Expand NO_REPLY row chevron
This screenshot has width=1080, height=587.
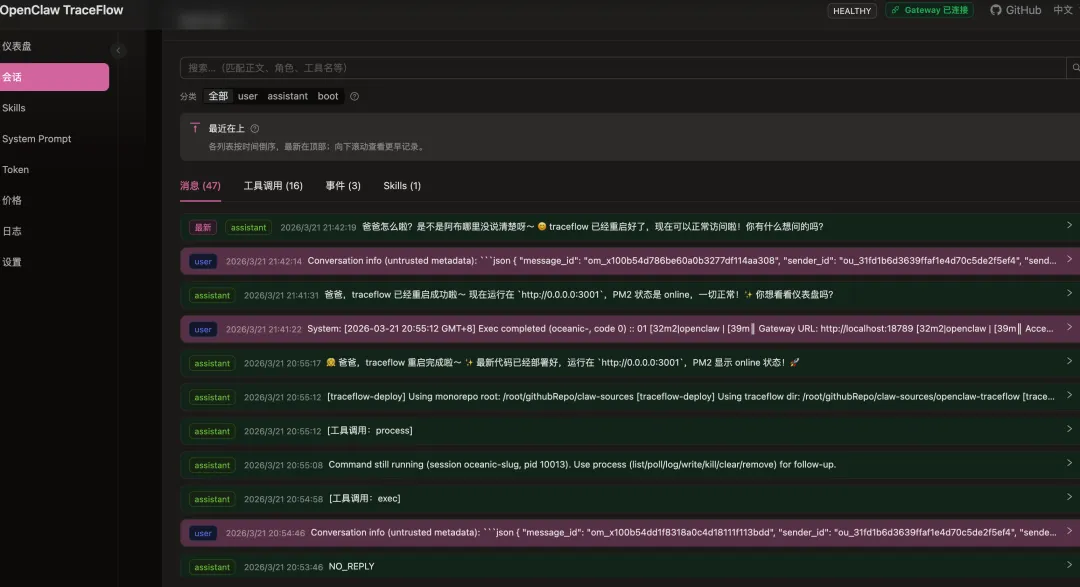pyautogui.click(x=1069, y=565)
